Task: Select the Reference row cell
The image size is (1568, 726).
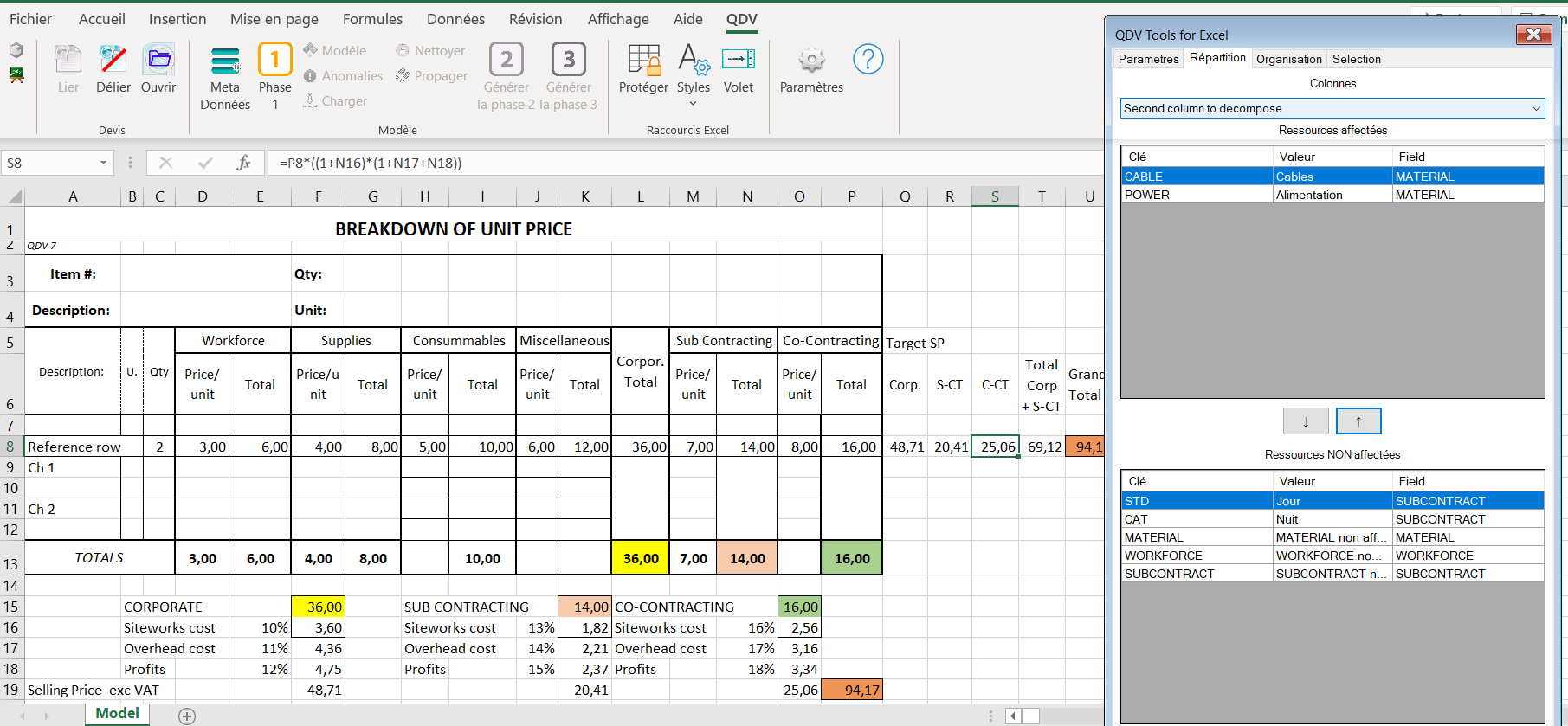Action: tap(73, 447)
